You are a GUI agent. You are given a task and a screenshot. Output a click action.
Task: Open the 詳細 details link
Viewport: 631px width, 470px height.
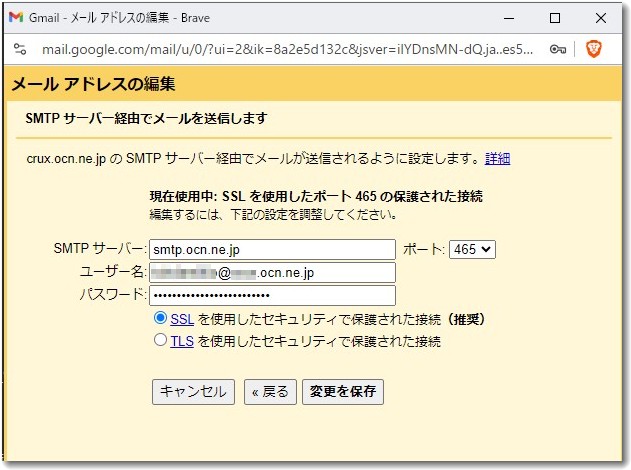[x=497, y=159]
